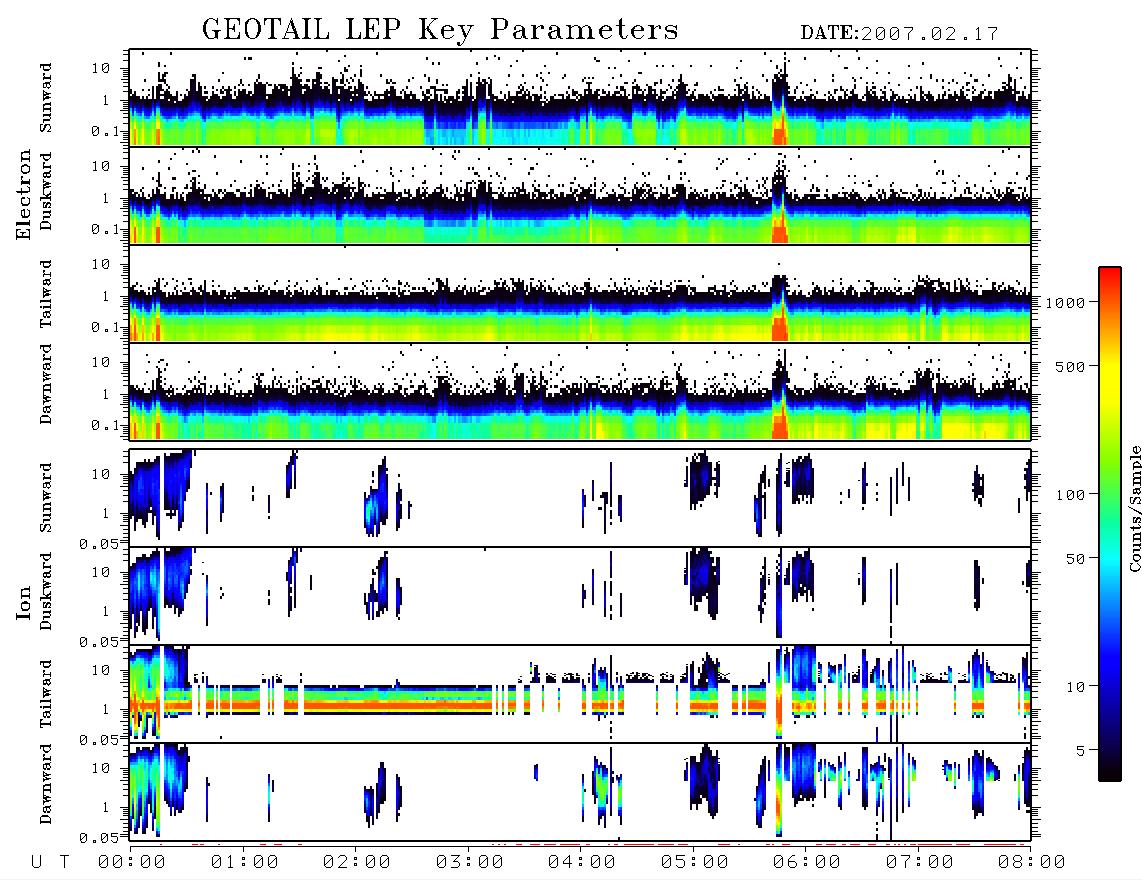Select the "DATE:2007.02.17" text
1142x880 pixels.
click(x=899, y=33)
